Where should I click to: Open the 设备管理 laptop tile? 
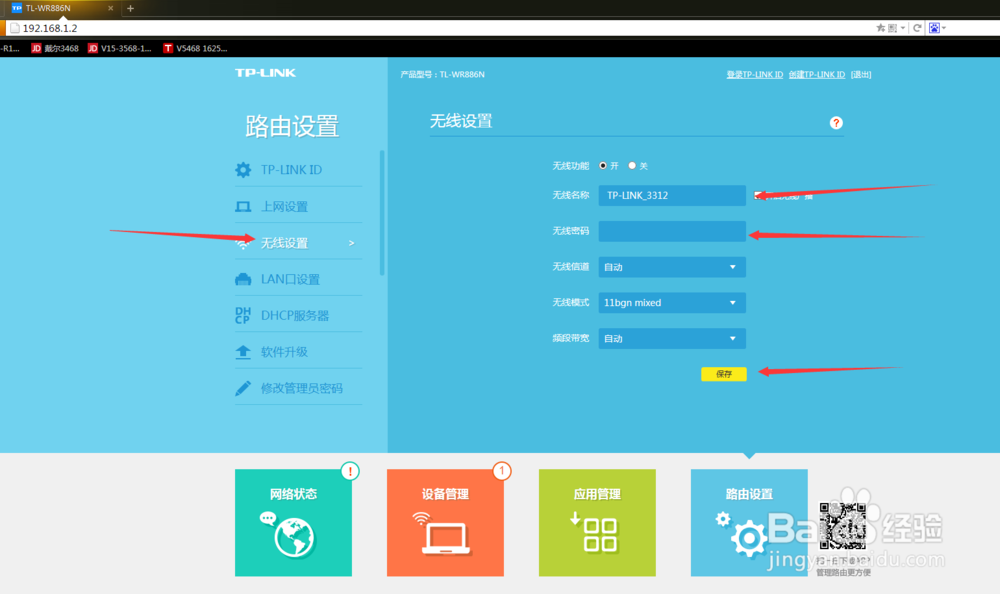(445, 523)
